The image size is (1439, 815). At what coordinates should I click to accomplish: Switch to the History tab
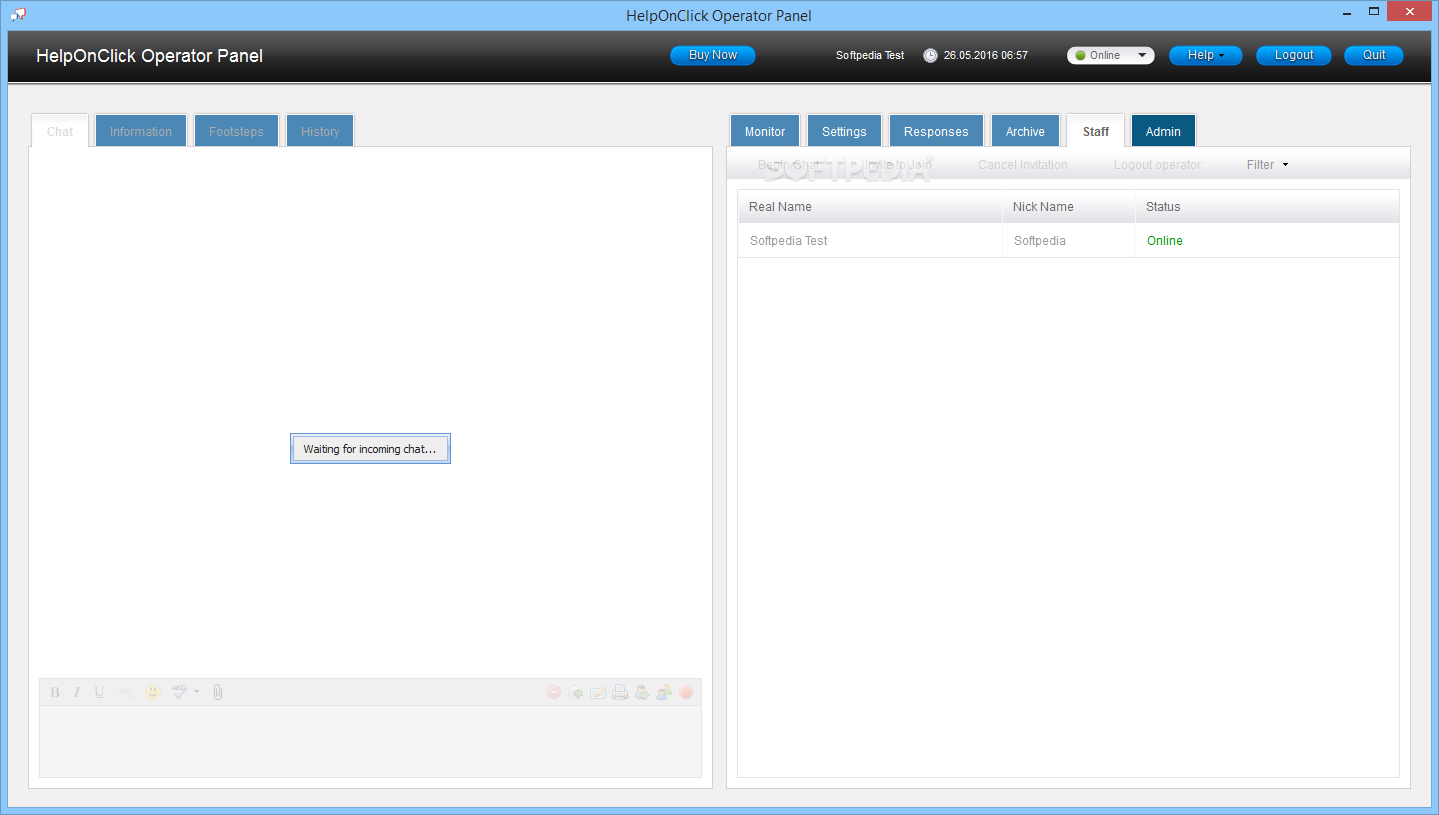(x=320, y=131)
